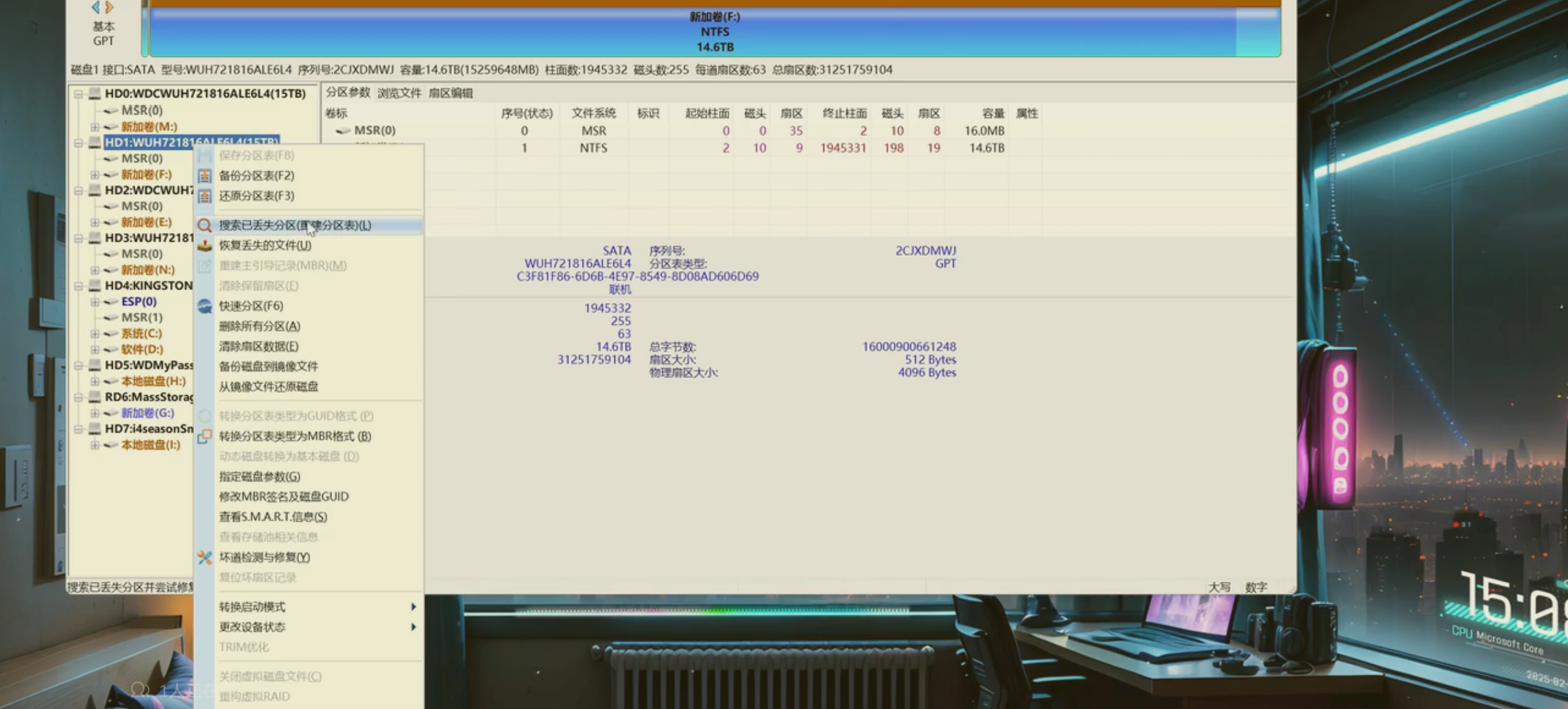Select the 软件(D:) partition in tree
Image resolution: width=1568 pixels, height=709 pixels.
142,350
